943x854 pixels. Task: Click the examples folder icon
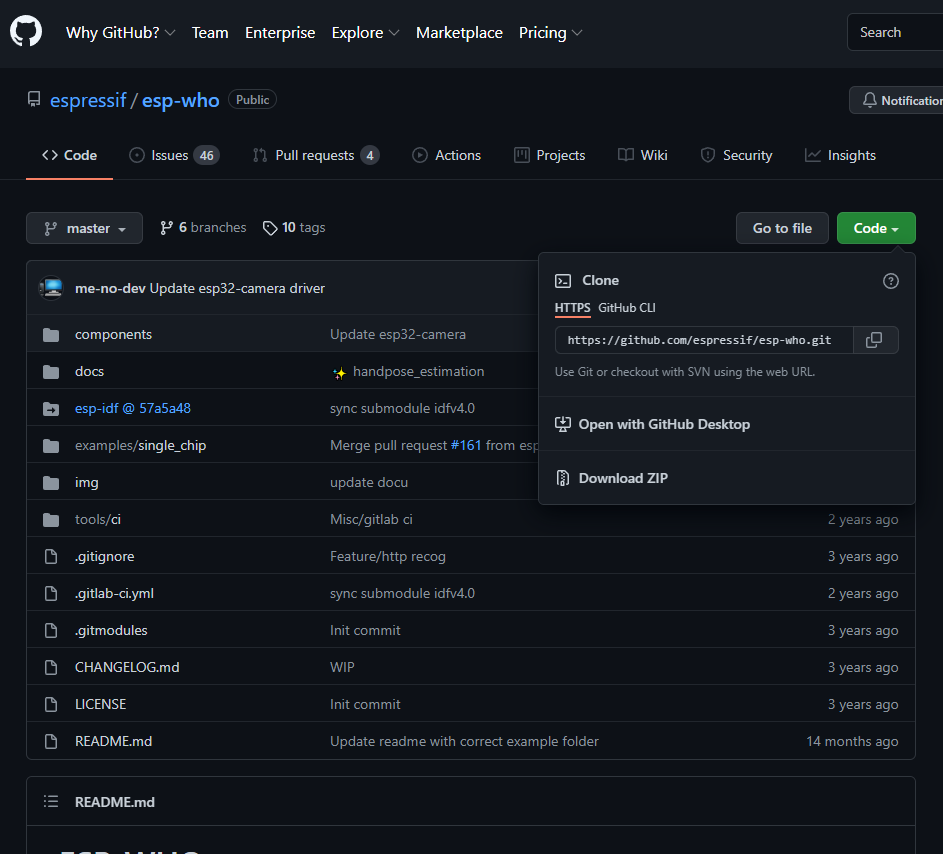[x=51, y=446]
